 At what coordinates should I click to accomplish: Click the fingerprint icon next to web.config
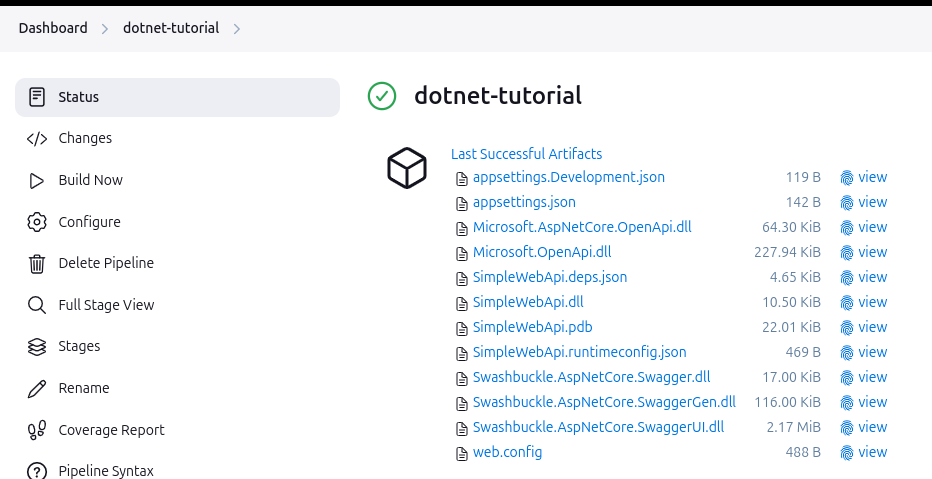[847, 452]
